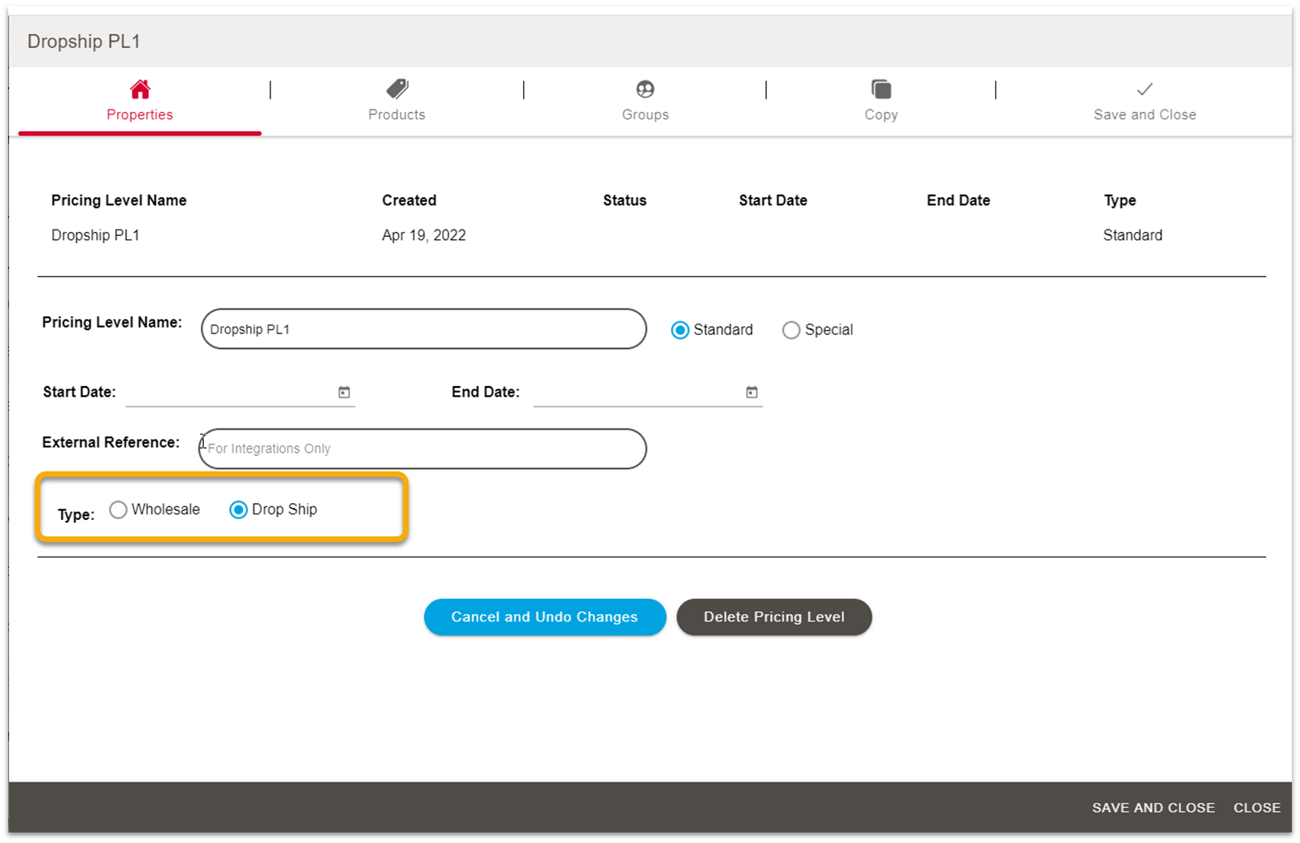Click the Groups globe icon
Viewport: 1300px width, 843px height.
[x=645, y=88]
